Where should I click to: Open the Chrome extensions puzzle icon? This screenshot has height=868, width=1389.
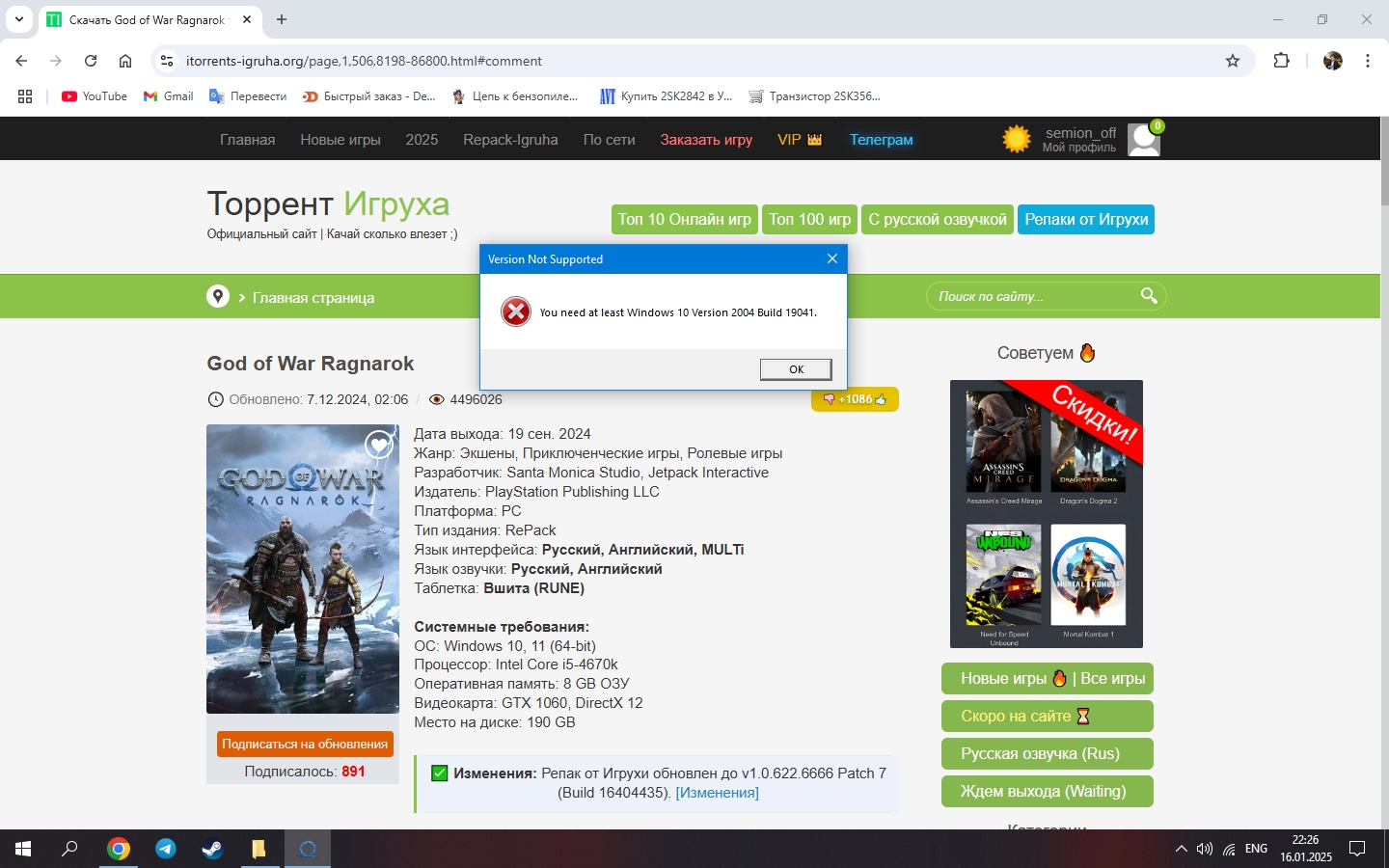pyautogui.click(x=1281, y=61)
